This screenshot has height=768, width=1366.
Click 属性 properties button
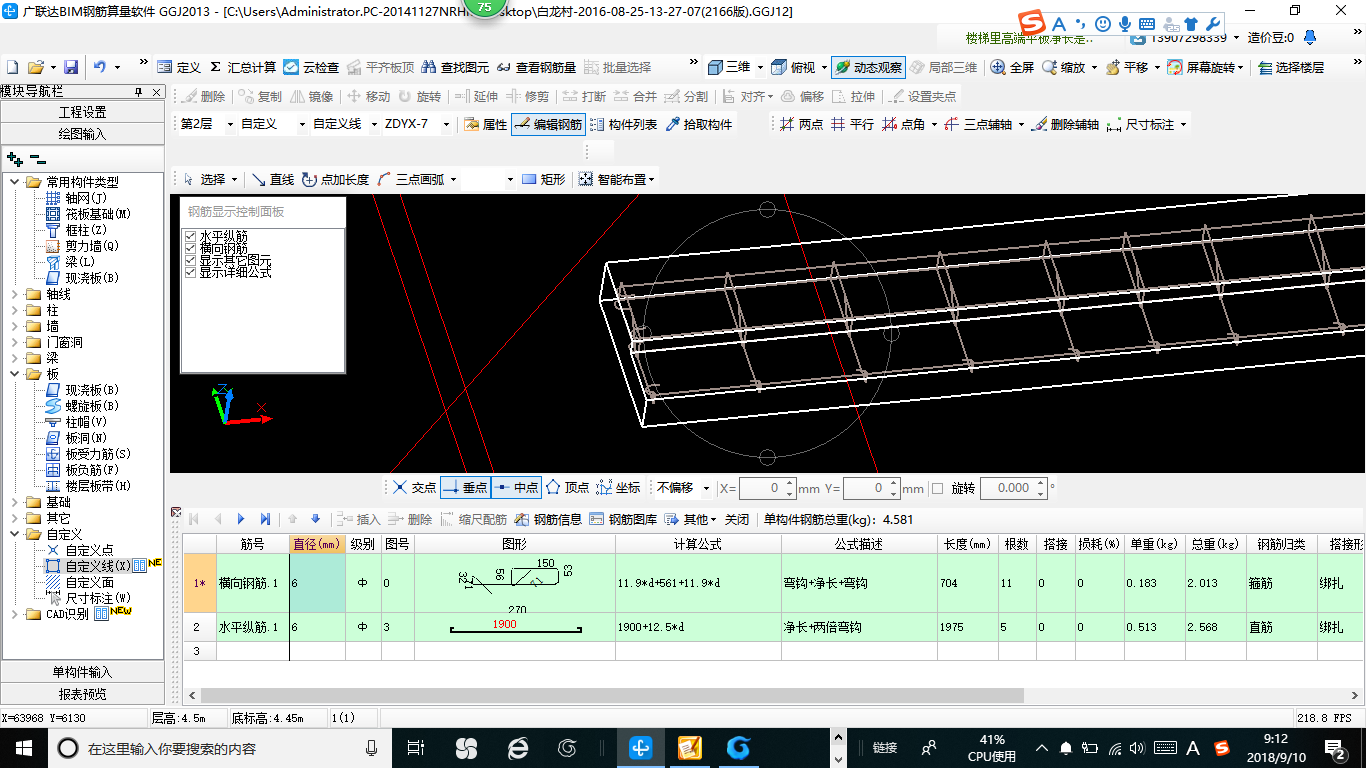pos(486,125)
